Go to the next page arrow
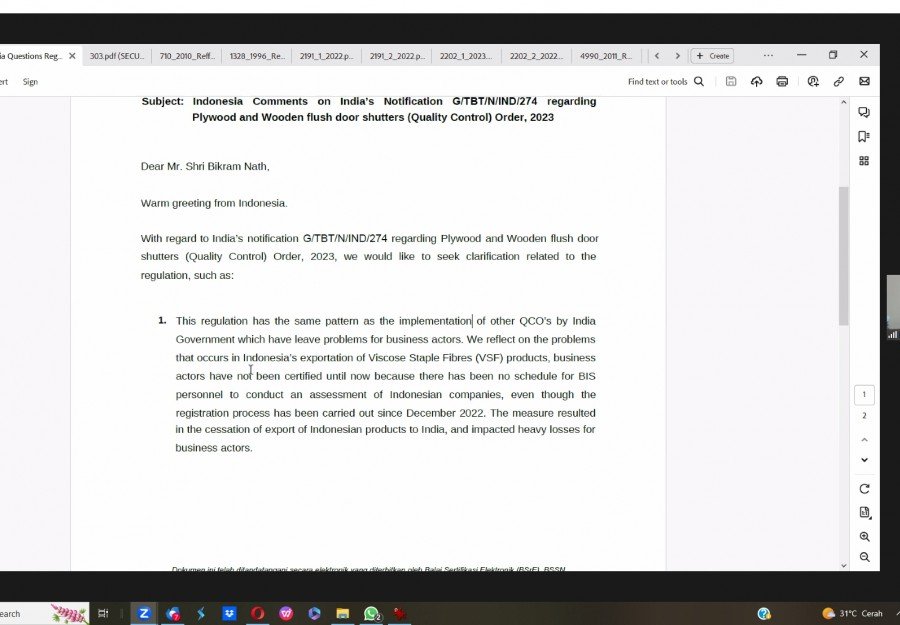The image size is (900, 625). point(864,460)
